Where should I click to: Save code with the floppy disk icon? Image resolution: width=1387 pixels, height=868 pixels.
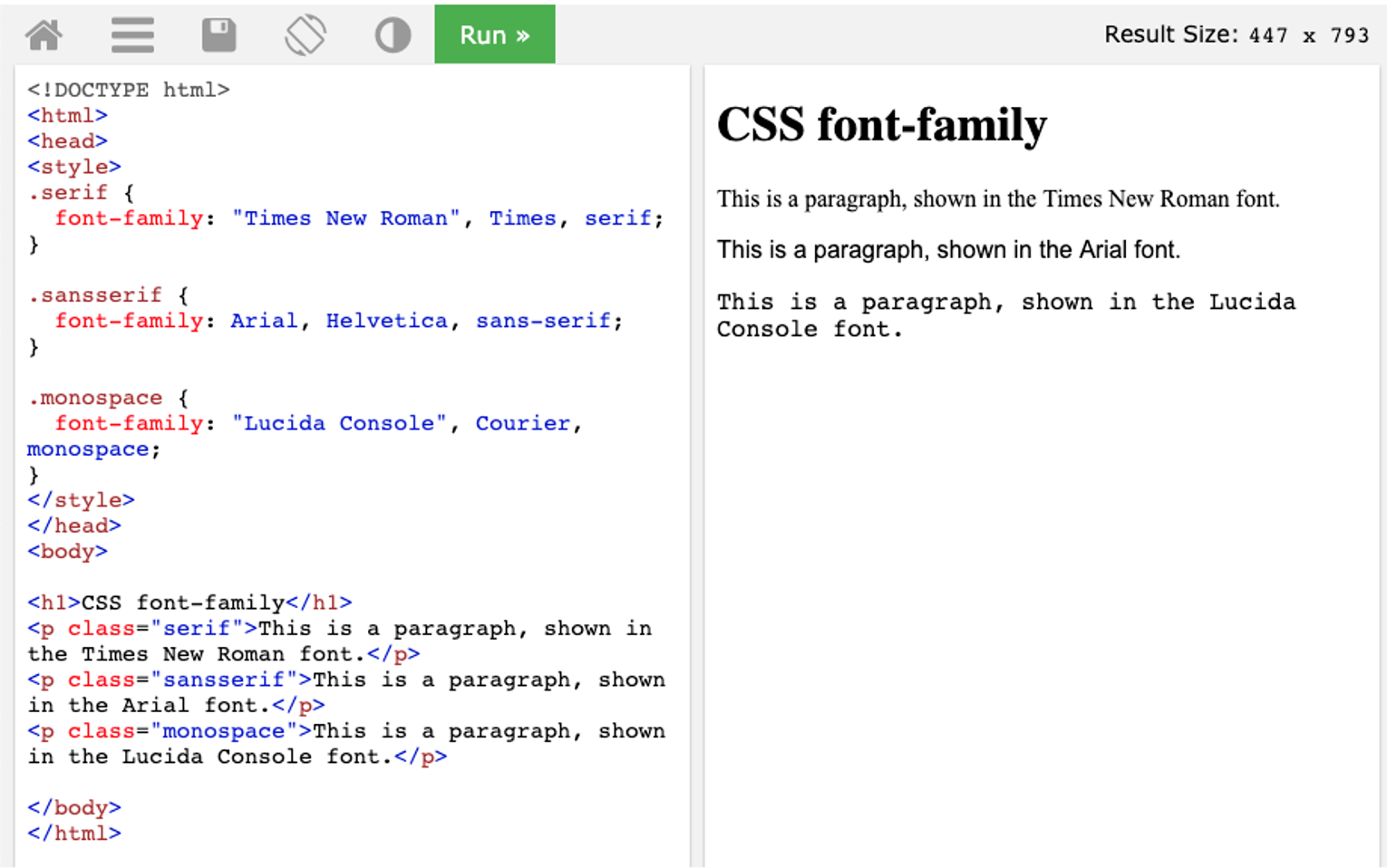(x=218, y=35)
